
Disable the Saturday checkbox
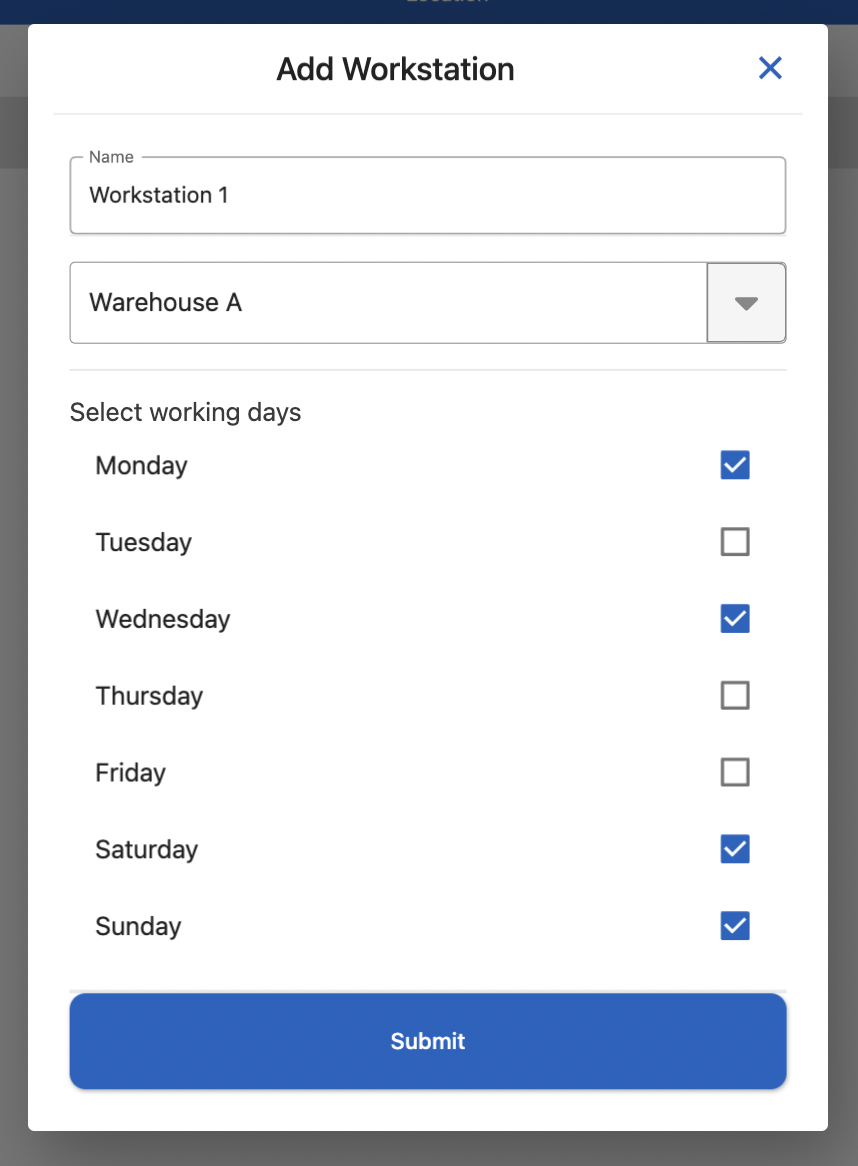point(735,849)
